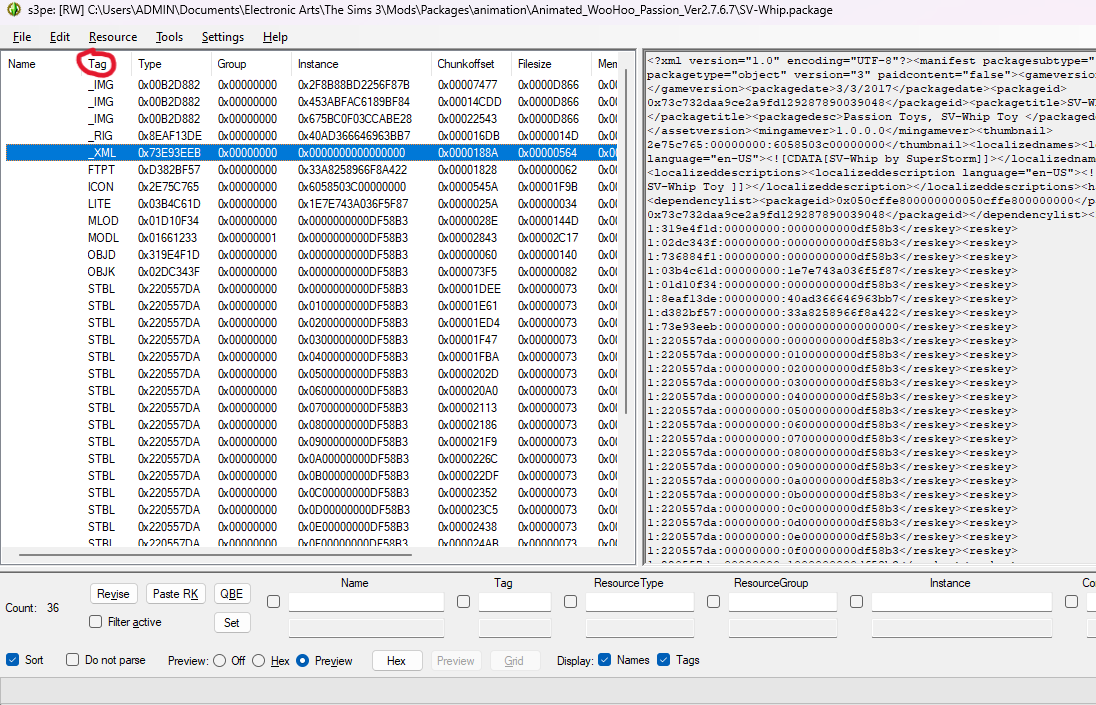Open the Settings menu

[222, 37]
